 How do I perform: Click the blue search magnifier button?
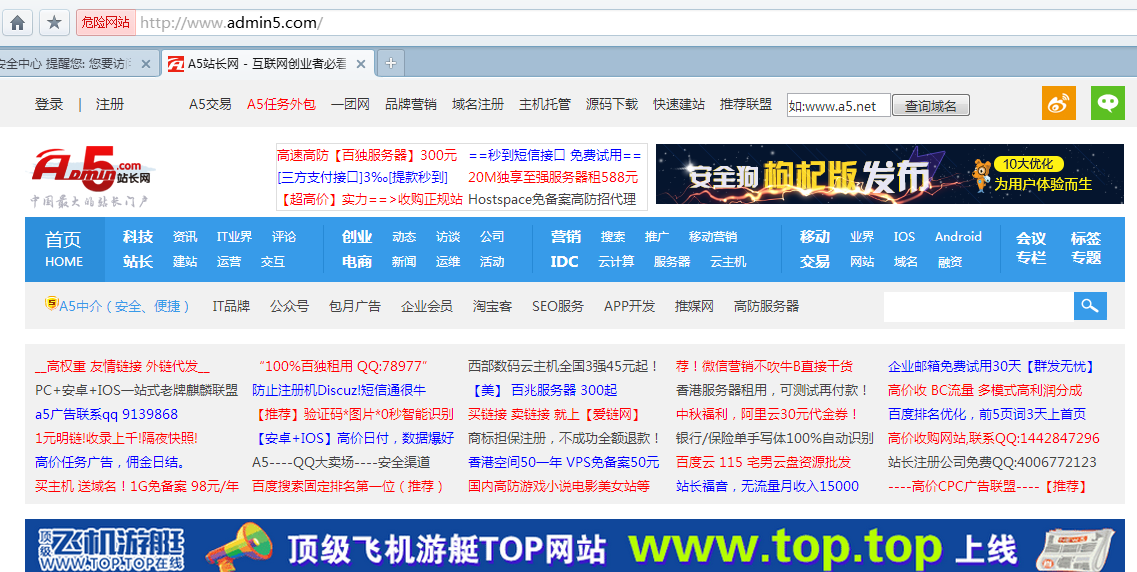tap(1090, 306)
